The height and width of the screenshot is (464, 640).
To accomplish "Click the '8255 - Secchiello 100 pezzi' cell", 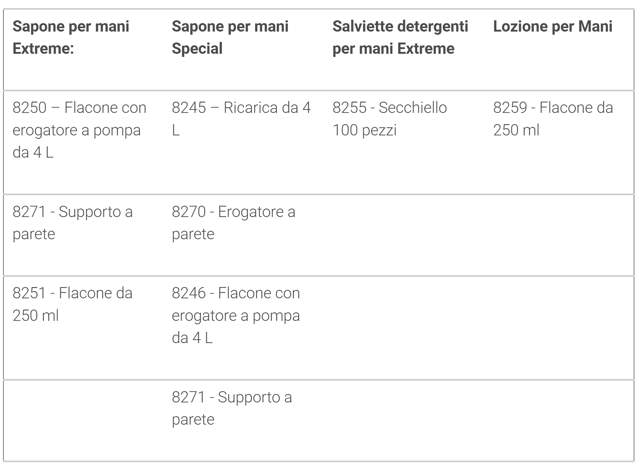I will [390, 119].
